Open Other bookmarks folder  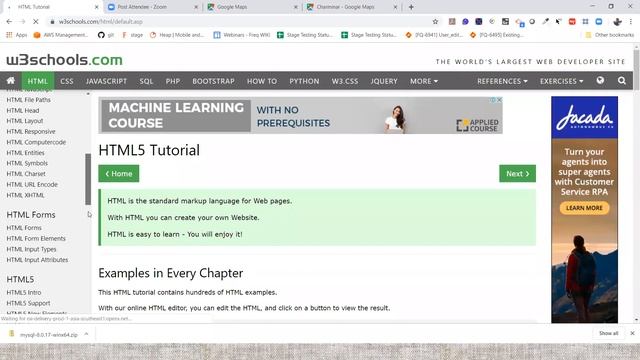click(x=610, y=35)
